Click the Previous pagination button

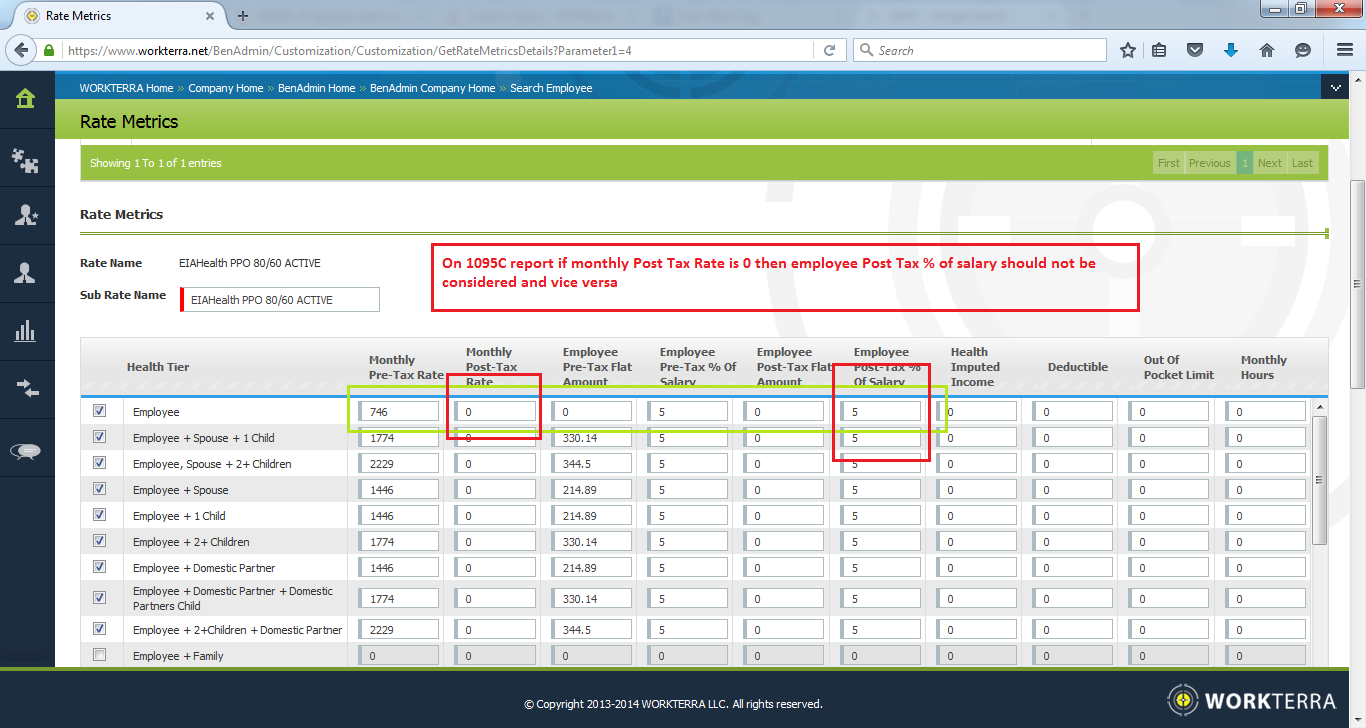pos(1210,163)
